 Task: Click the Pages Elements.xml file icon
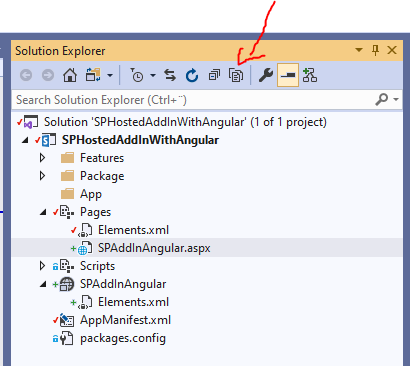coord(85,230)
